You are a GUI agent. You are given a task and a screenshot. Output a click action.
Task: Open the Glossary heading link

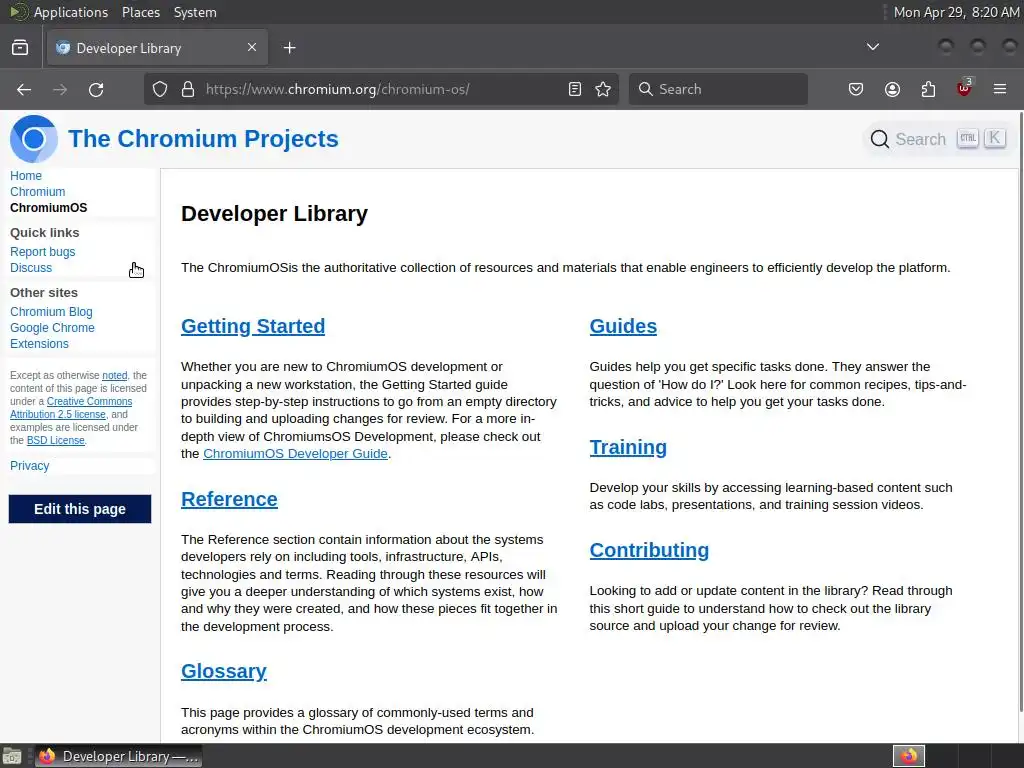point(223,671)
